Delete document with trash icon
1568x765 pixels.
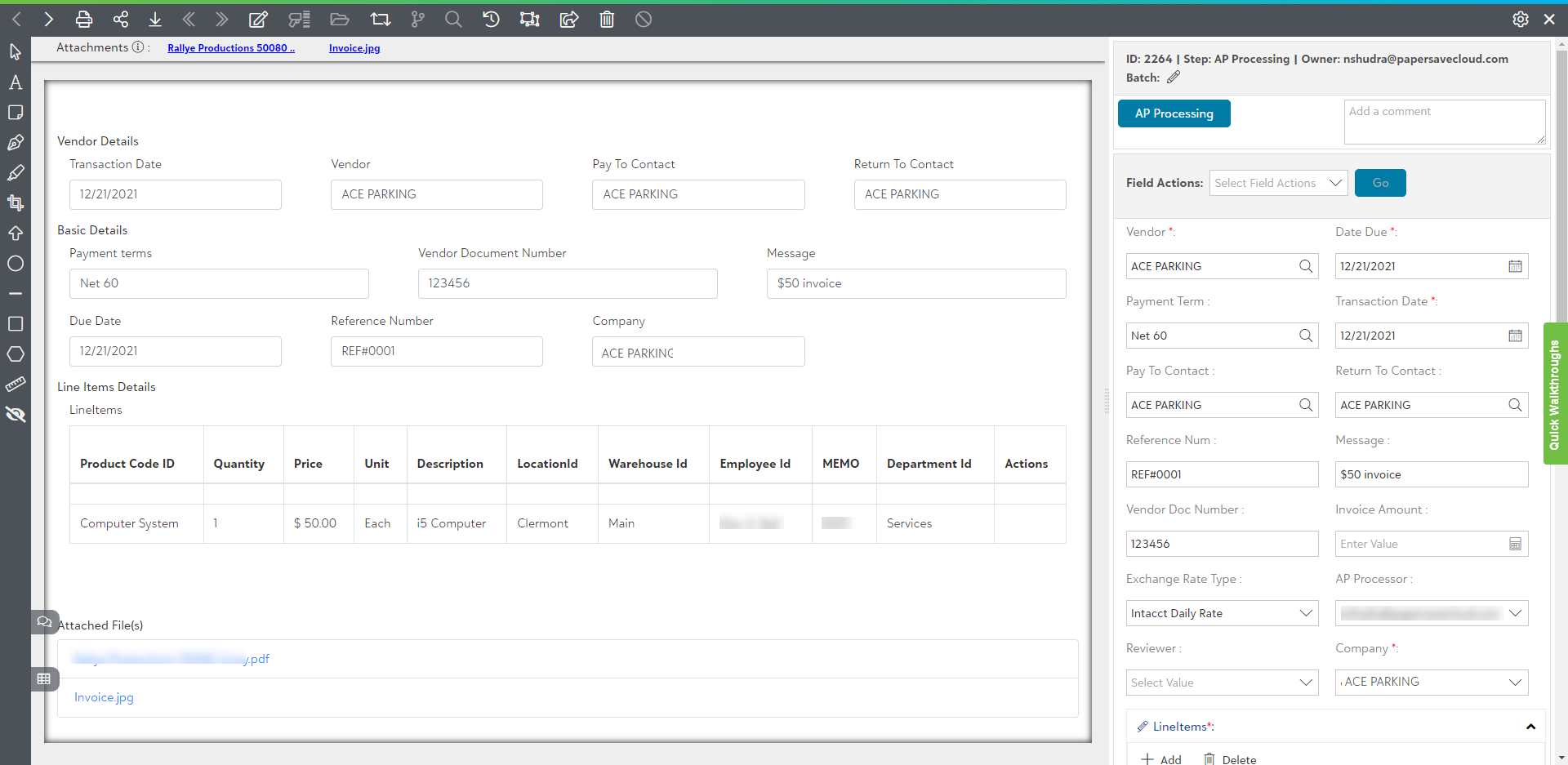(x=607, y=19)
